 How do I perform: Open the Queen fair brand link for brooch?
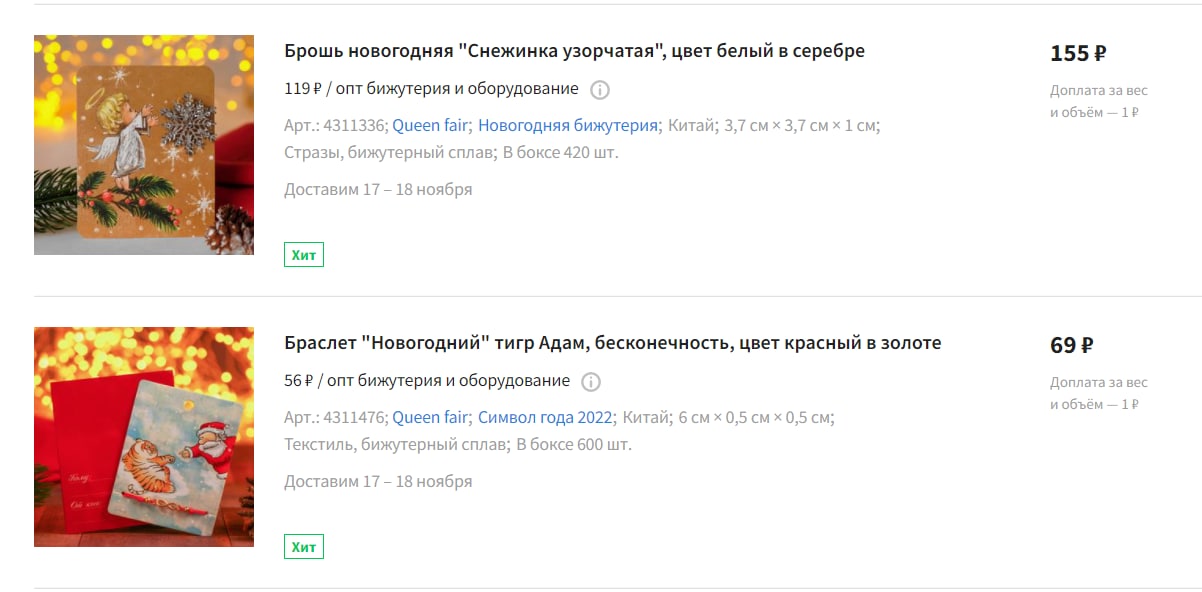click(431, 125)
